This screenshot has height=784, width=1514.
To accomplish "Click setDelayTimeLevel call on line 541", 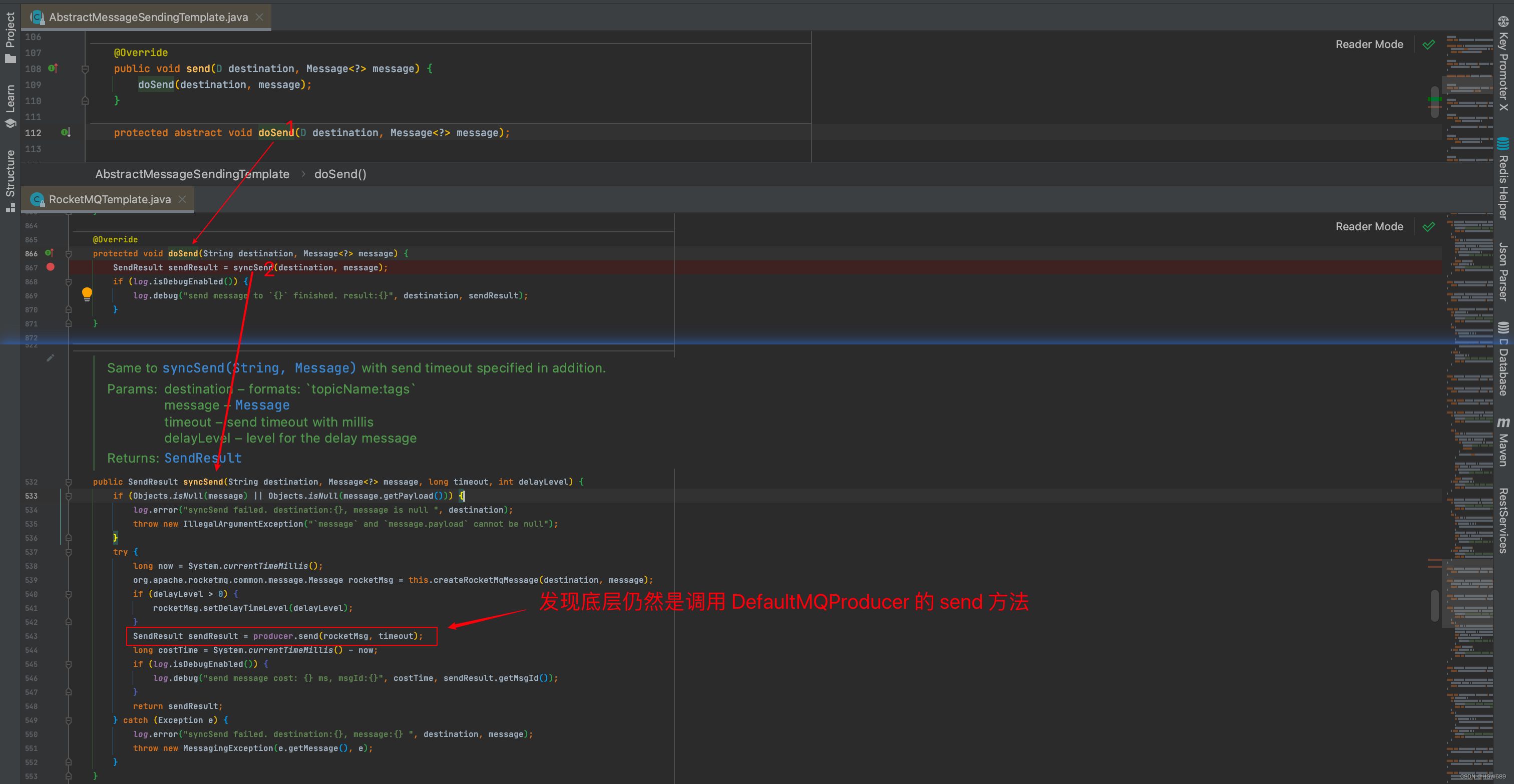I will click(x=245, y=608).
